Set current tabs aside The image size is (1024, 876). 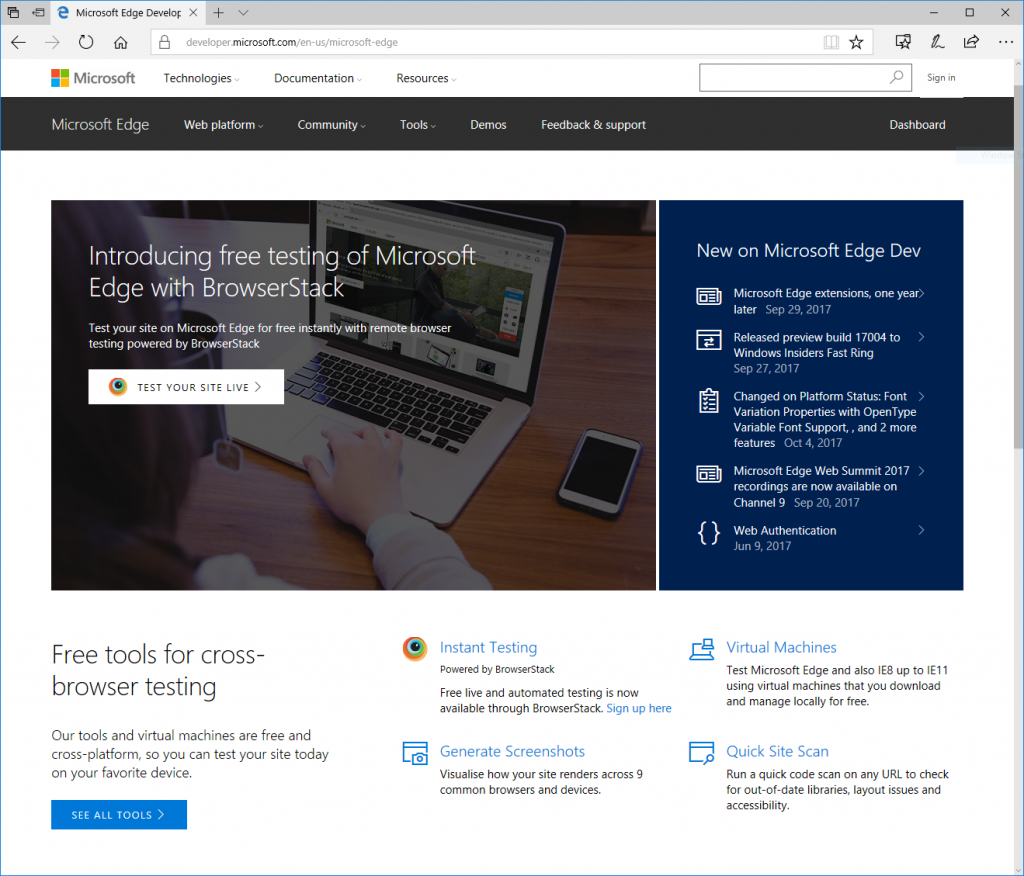pos(13,12)
